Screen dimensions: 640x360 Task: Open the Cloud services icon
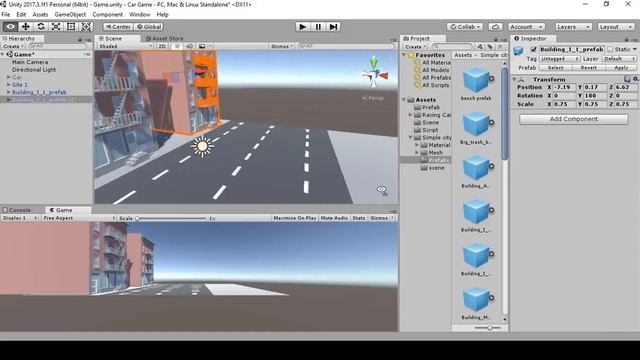(x=496, y=27)
